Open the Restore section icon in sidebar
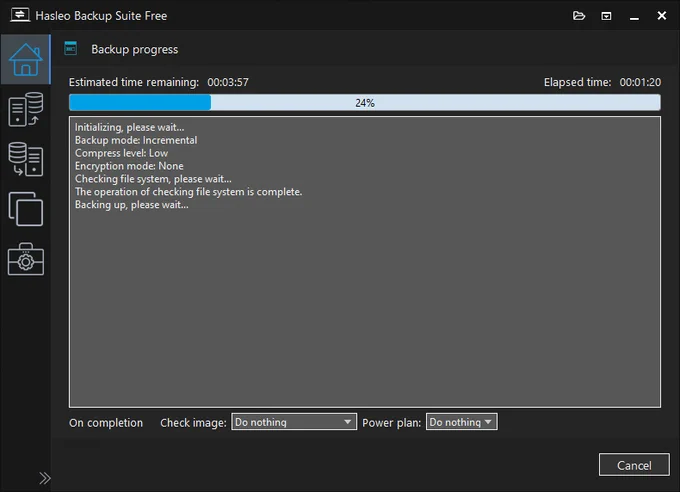680x492 pixels. [26, 159]
